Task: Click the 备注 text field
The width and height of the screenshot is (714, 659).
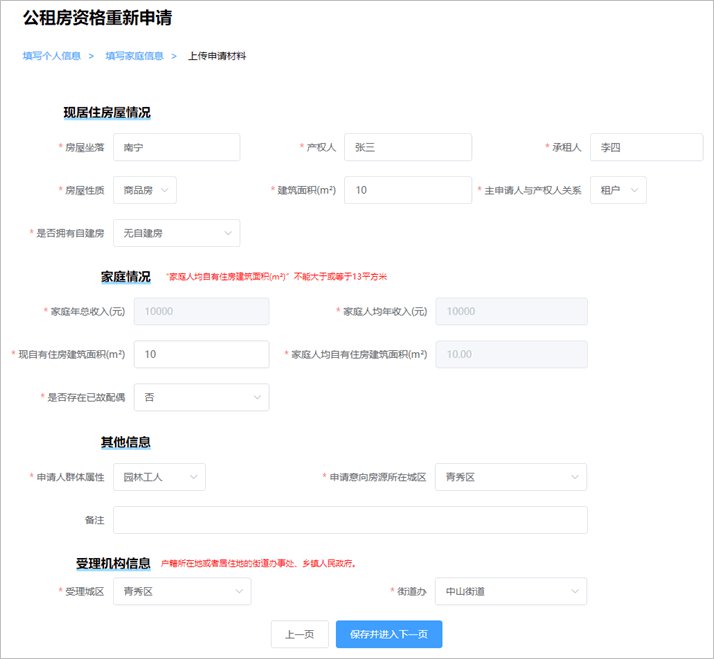Action: [350, 520]
